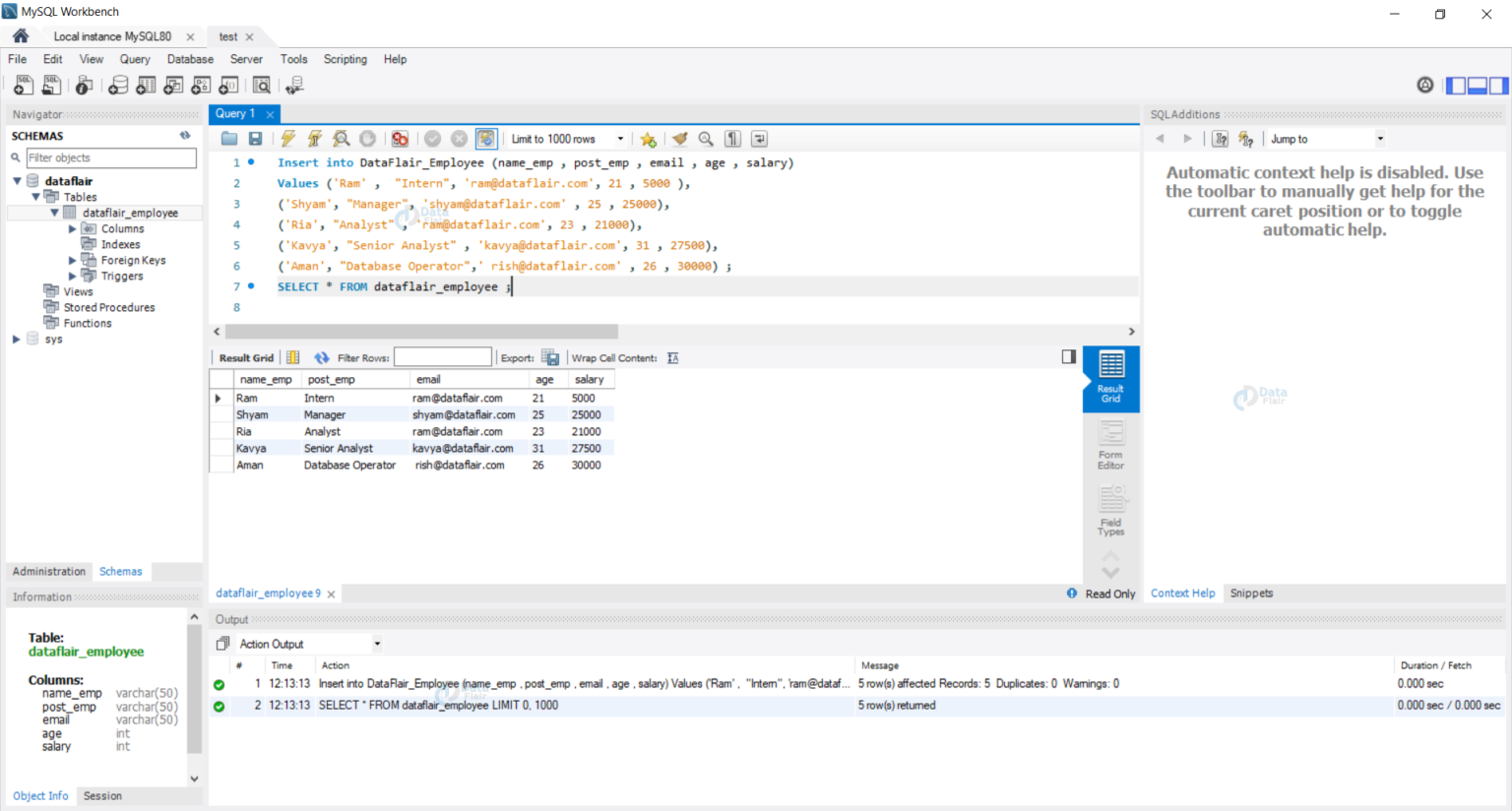
Task: Refresh schemas list icon
Action: (185, 136)
